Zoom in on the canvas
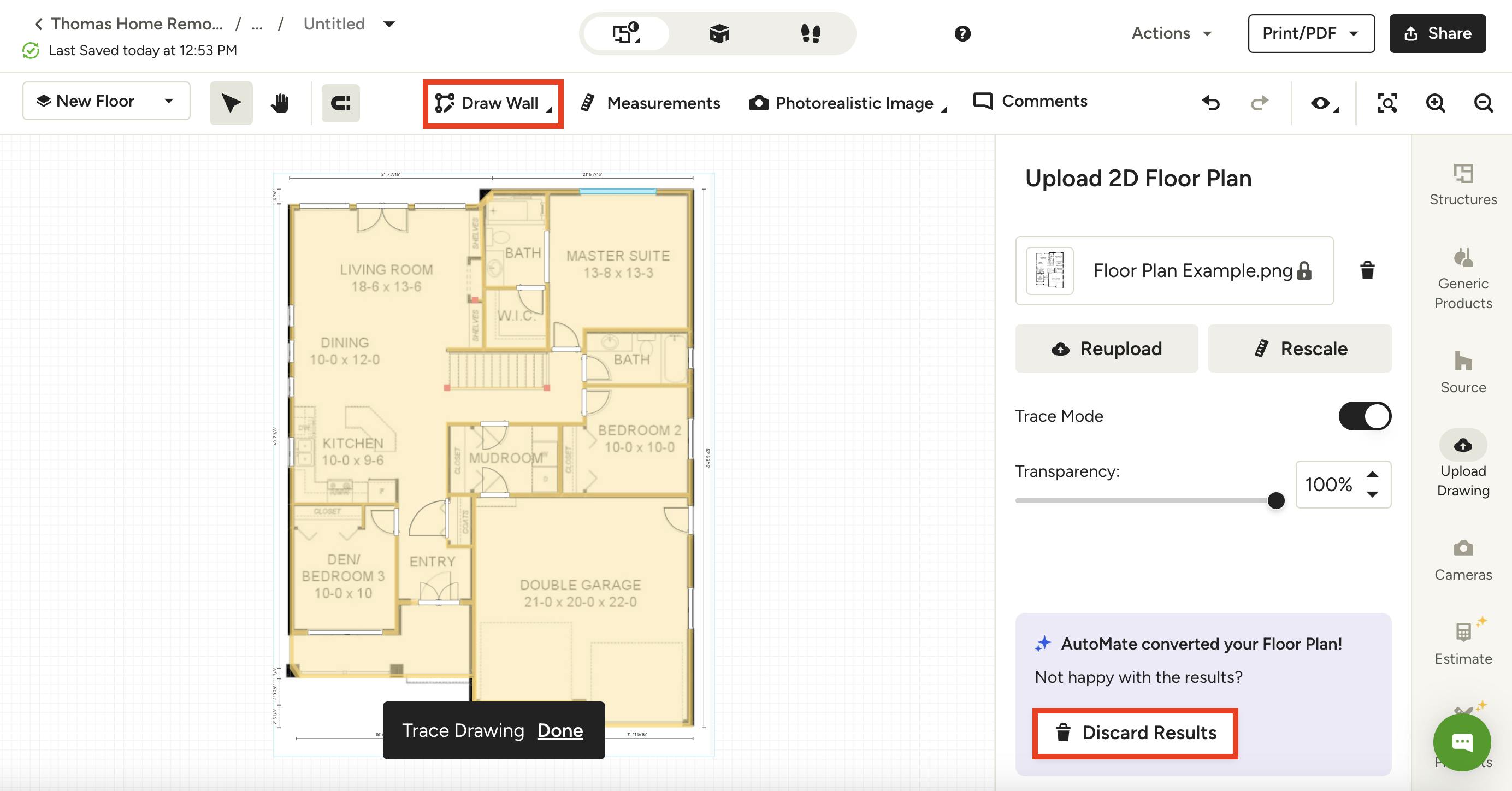Image resolution: width=1512 pixels, height=791 pixels. pos(1435,103)
